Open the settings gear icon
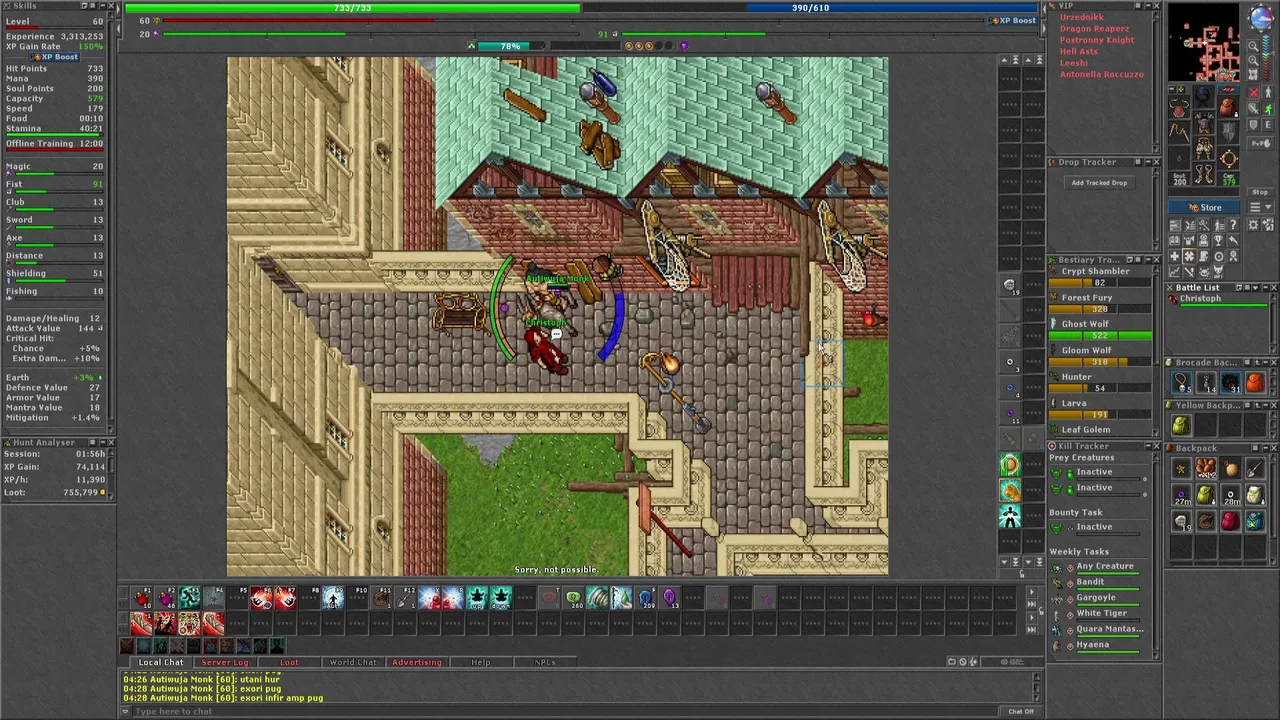Viewport: 1280px width, 720px height. pyautogui.click(x=1253, y=225)
